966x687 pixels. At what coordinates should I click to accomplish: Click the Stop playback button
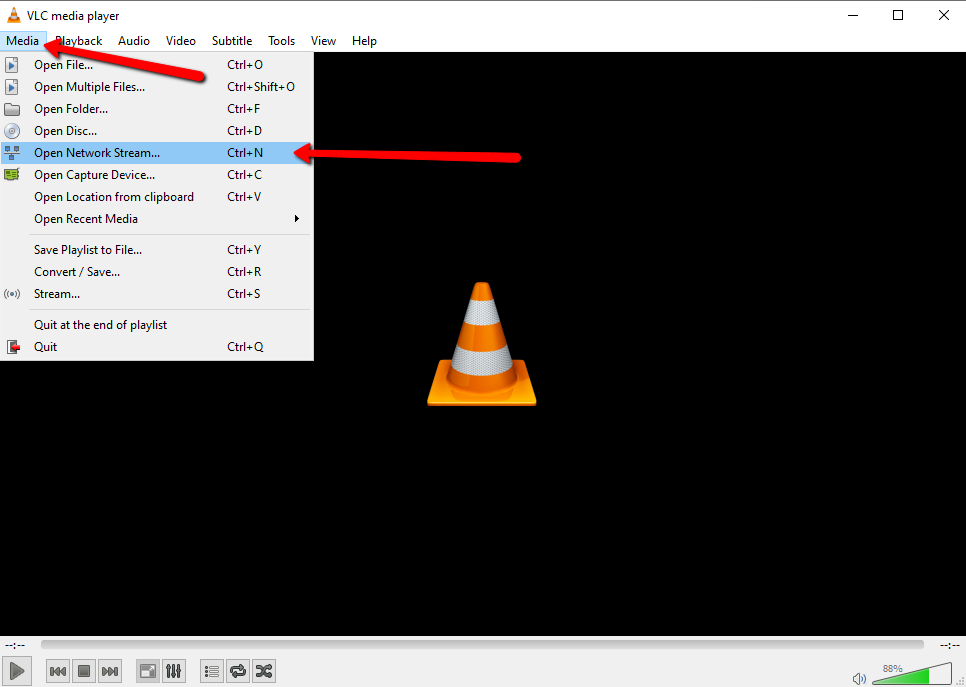[84, 671]
